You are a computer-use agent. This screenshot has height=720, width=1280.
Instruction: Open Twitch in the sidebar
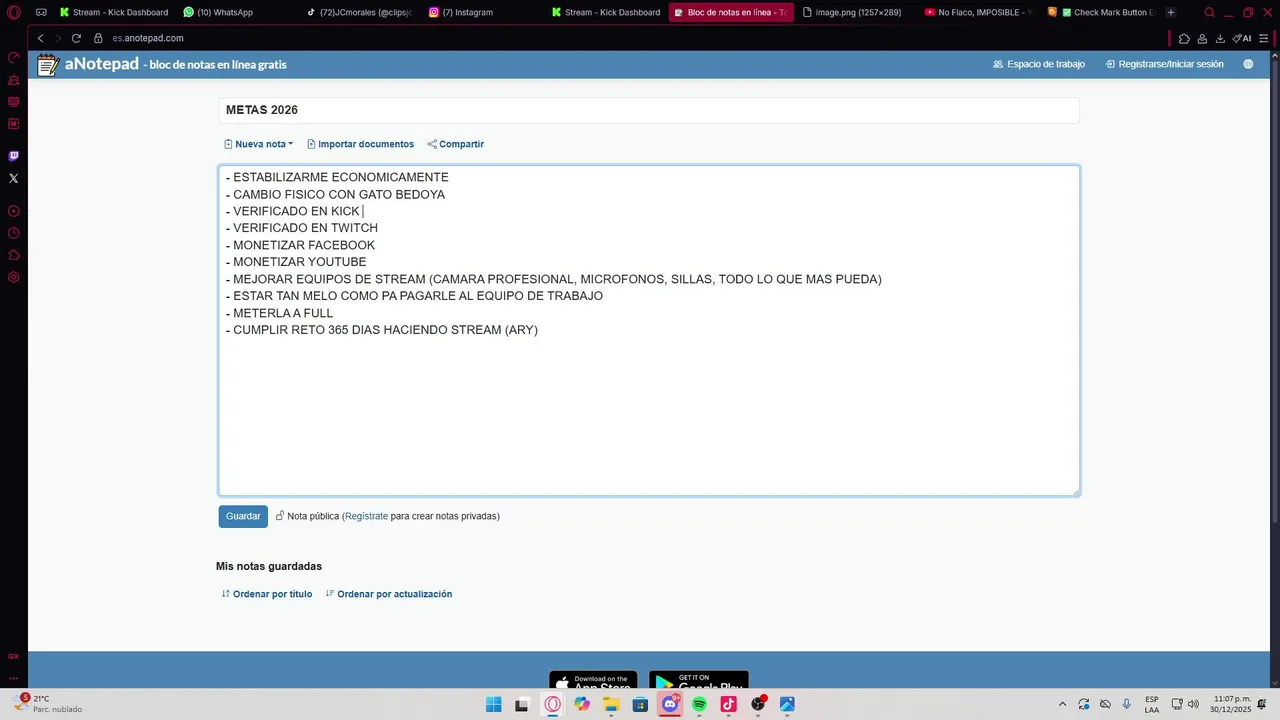click(x=13, y=156)
